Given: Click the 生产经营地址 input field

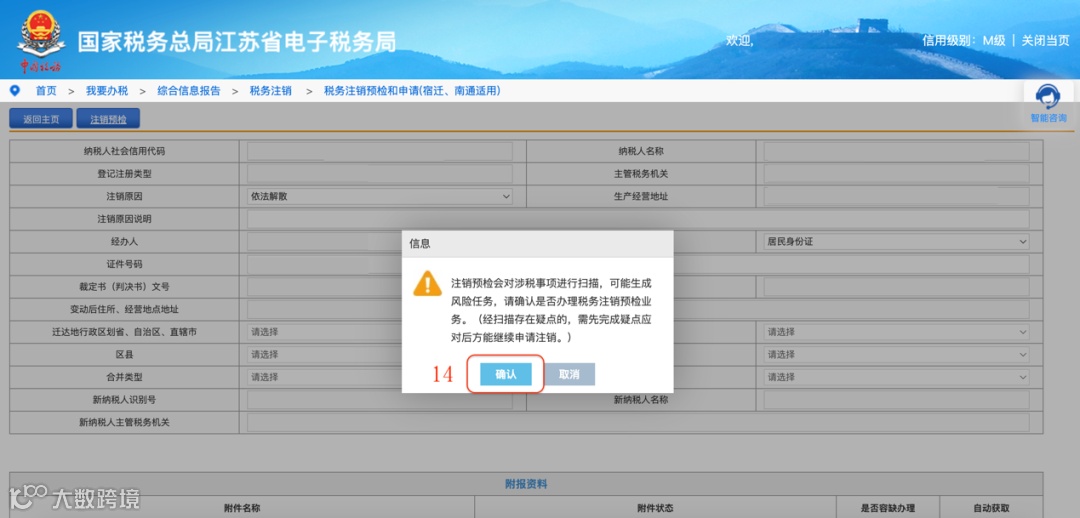Looking at the screenshot, I should coord(896,196).
